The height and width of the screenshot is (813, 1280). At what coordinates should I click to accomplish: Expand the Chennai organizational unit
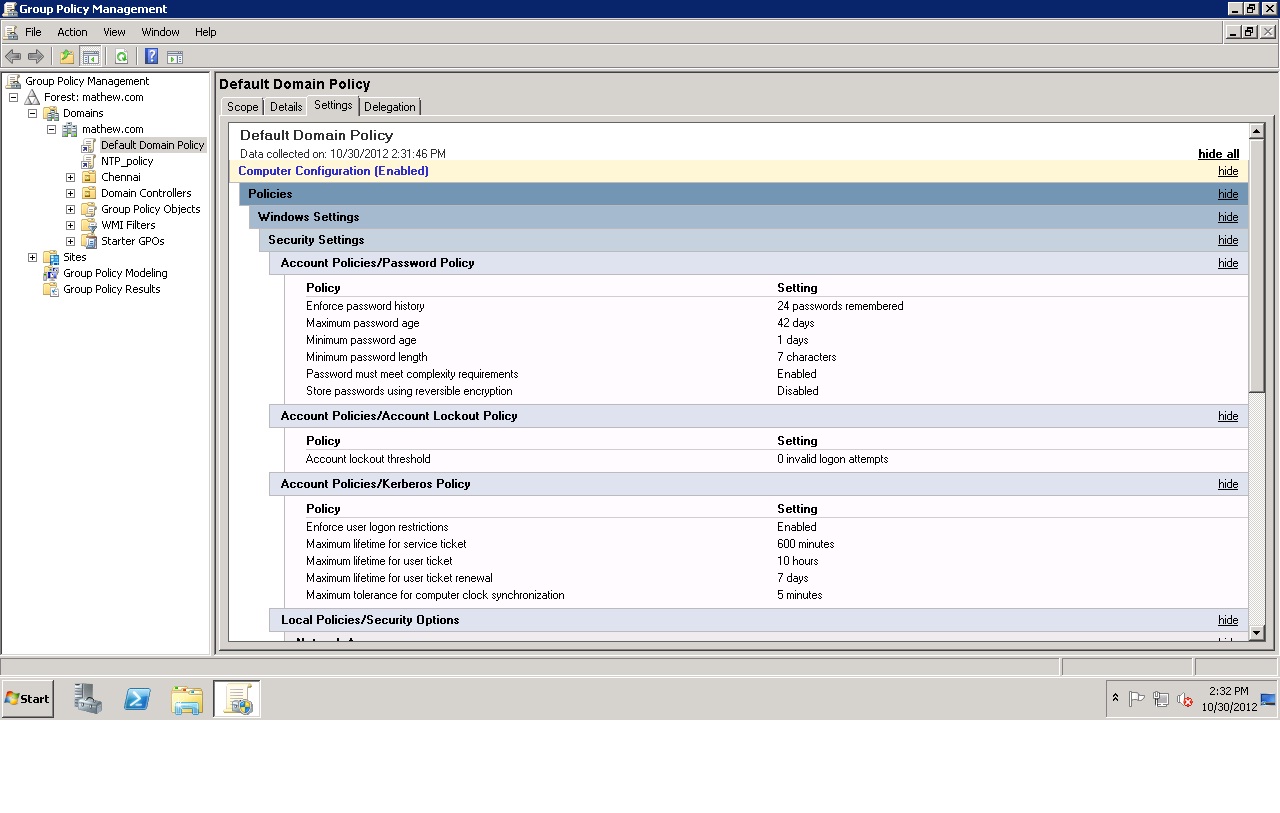[69, 176]
